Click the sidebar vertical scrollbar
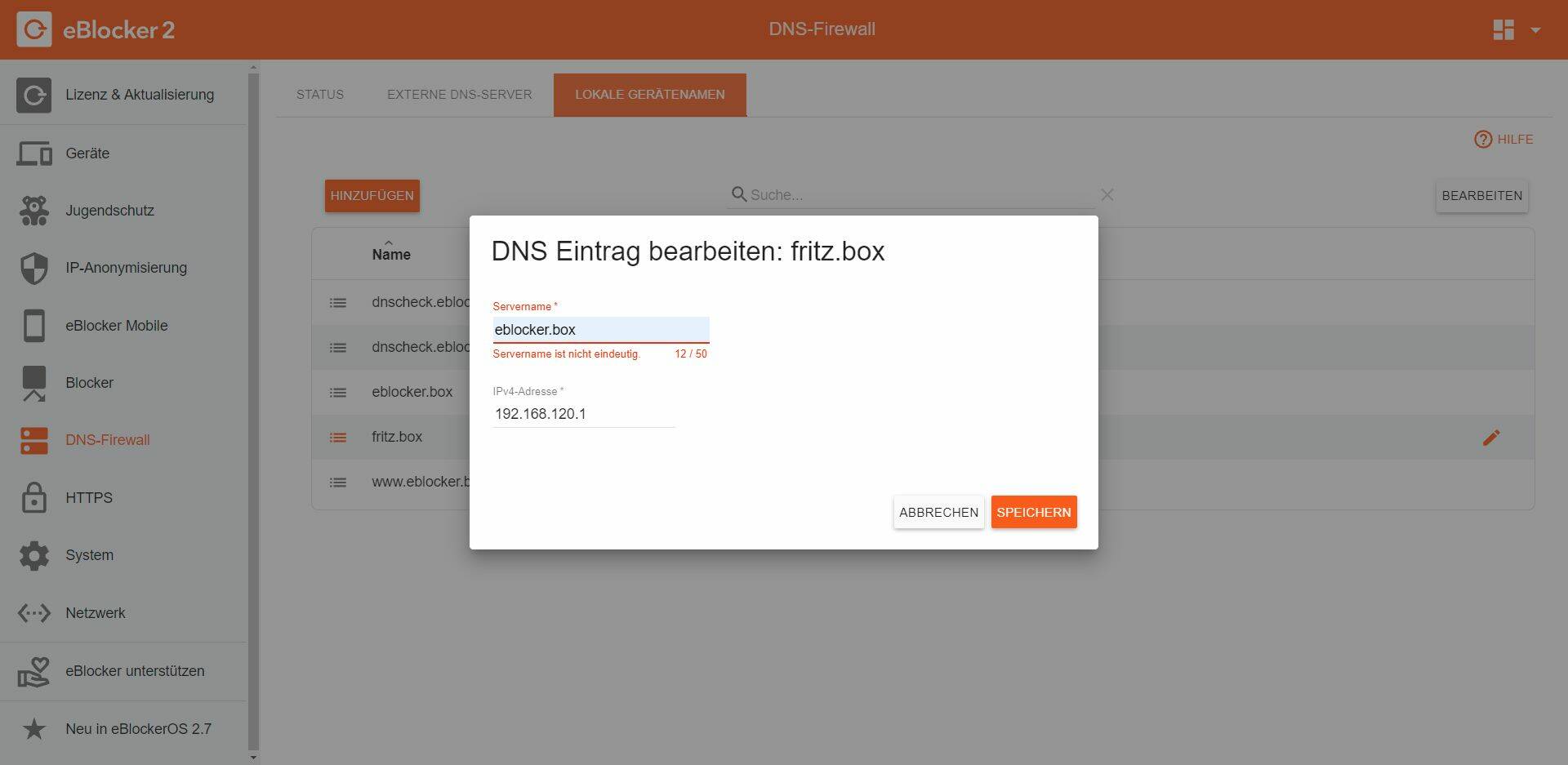This screenshot has height=765, width=1568. point(253,412)
